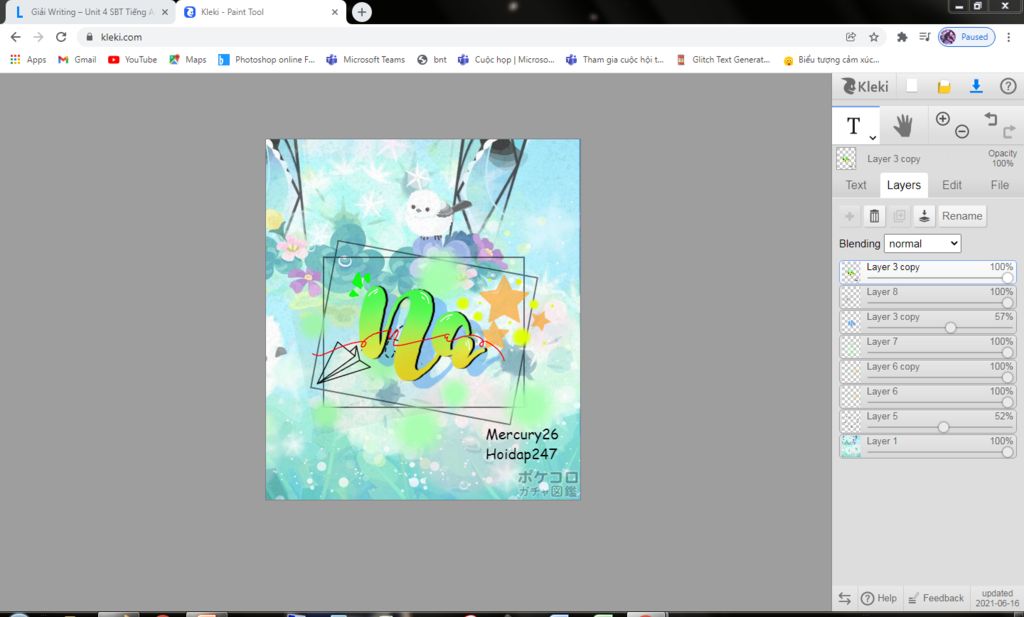Open the Help link at the bottom

[879, 598]
